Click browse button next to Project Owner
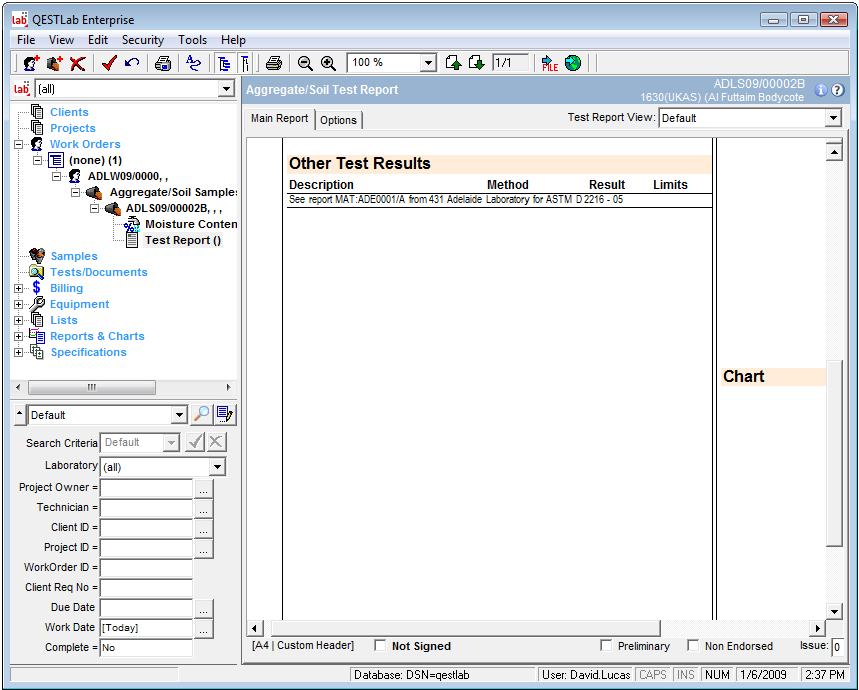Image resolution: width=859 pixels, height=690 pixels. click(x=203, y=489)
